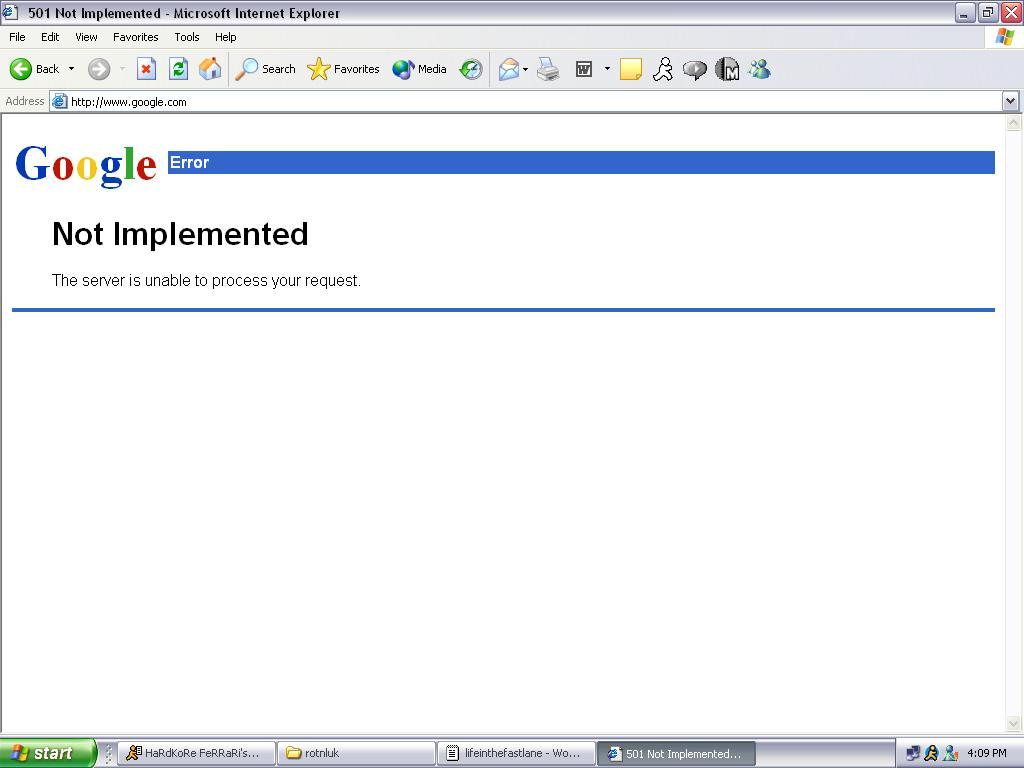Refresh the page with the Refresh icon
This screenshot has width=1024, height=768.
click(x=178, y=69)
